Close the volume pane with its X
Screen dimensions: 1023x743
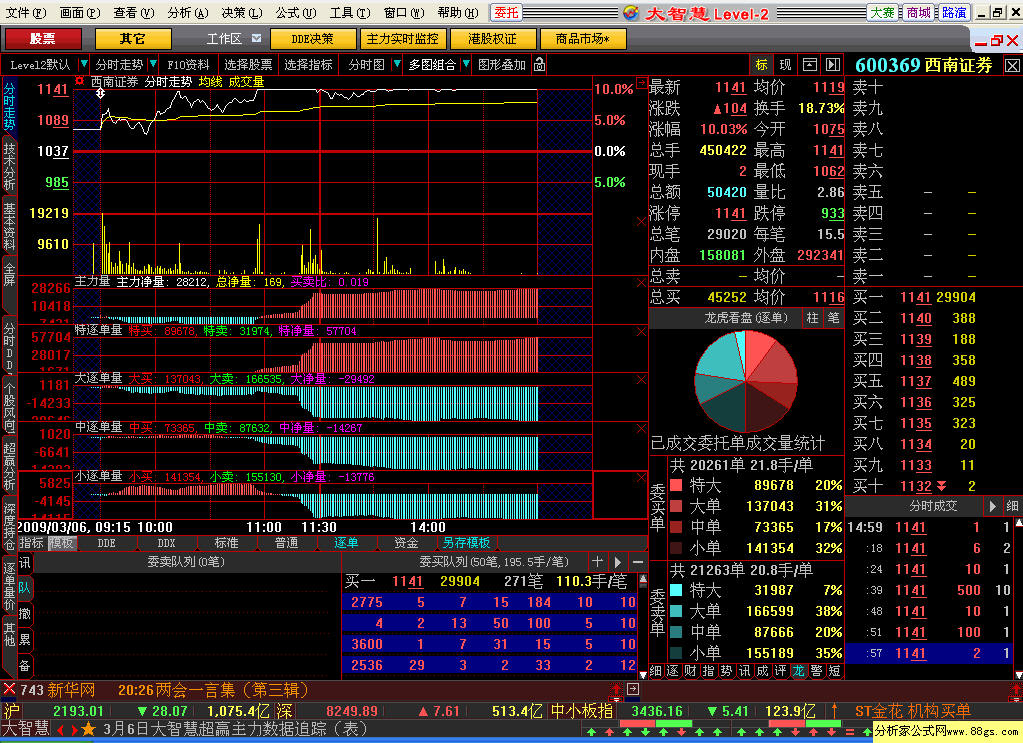[x=641, y=222]
